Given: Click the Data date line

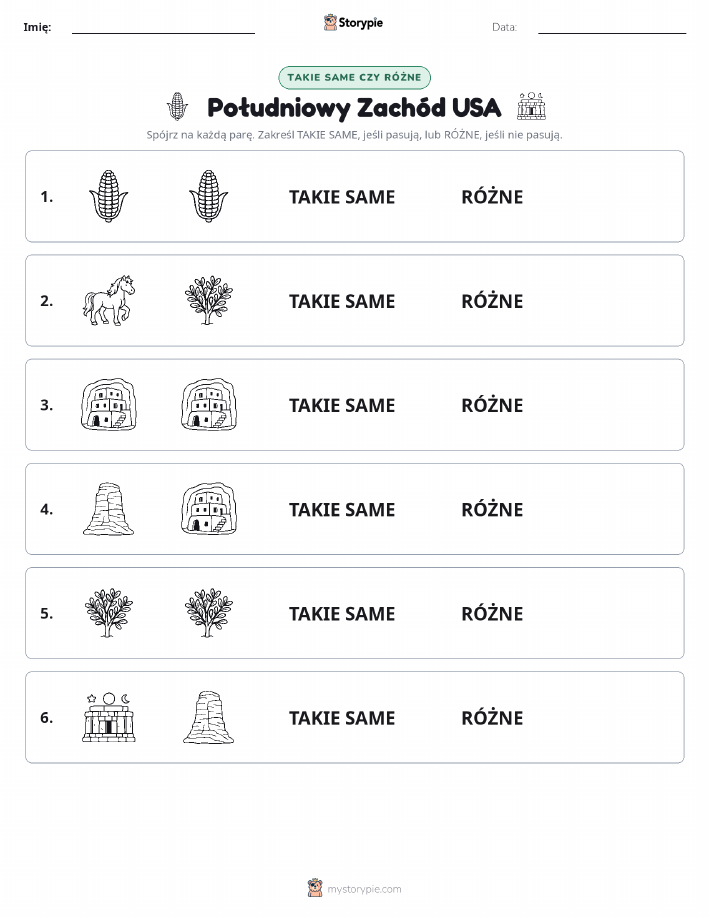Looking at the screenshot, I should point(612,27).
